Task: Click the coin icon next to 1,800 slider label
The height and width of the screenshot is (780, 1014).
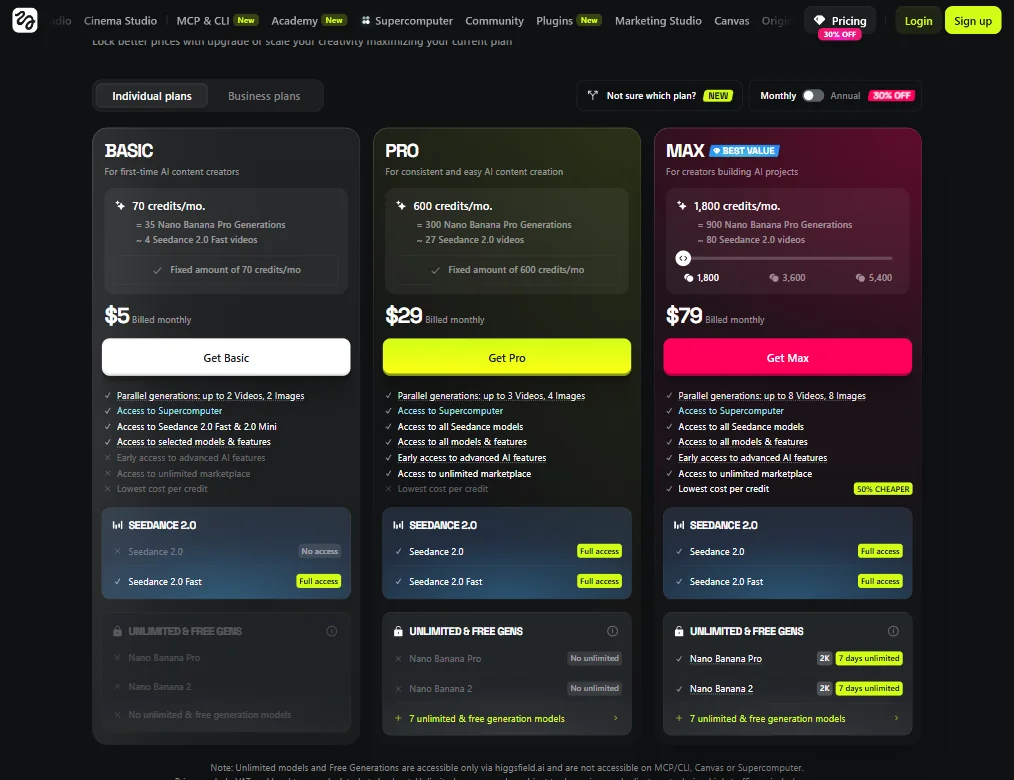Action: pyautogui.click(x=689, y=277)
